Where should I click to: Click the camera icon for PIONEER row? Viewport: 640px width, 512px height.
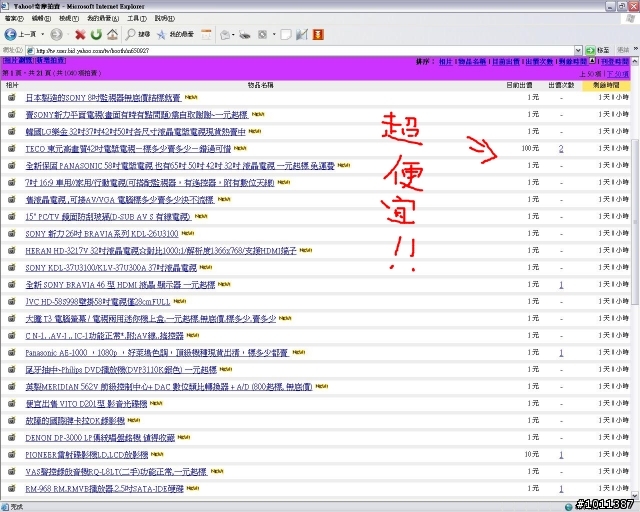tap(12, 454)
